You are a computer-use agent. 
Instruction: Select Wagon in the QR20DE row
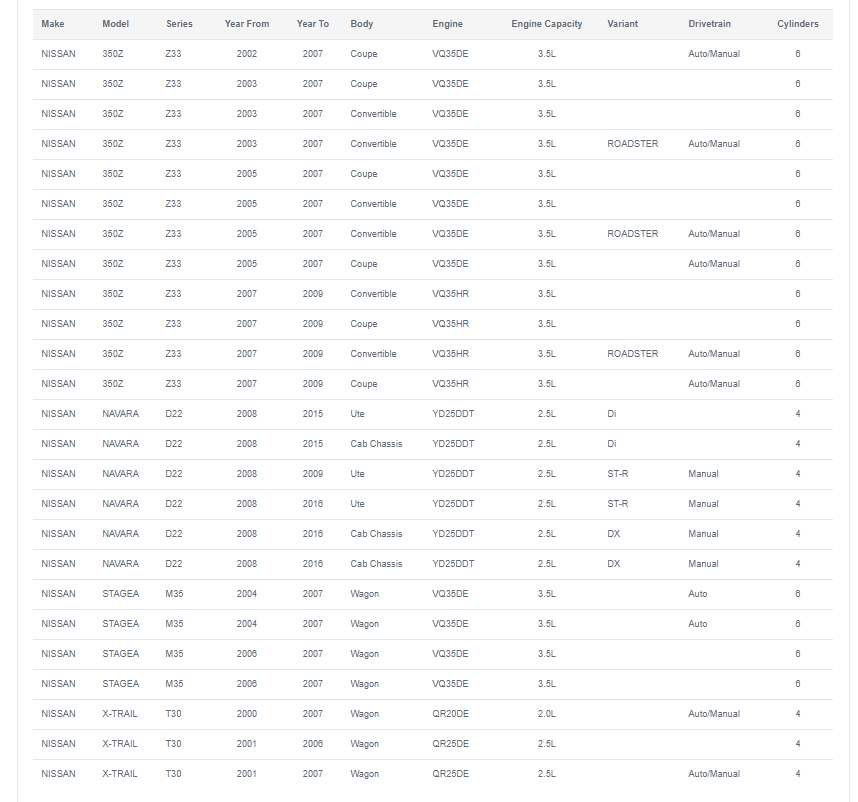[364, 714]
